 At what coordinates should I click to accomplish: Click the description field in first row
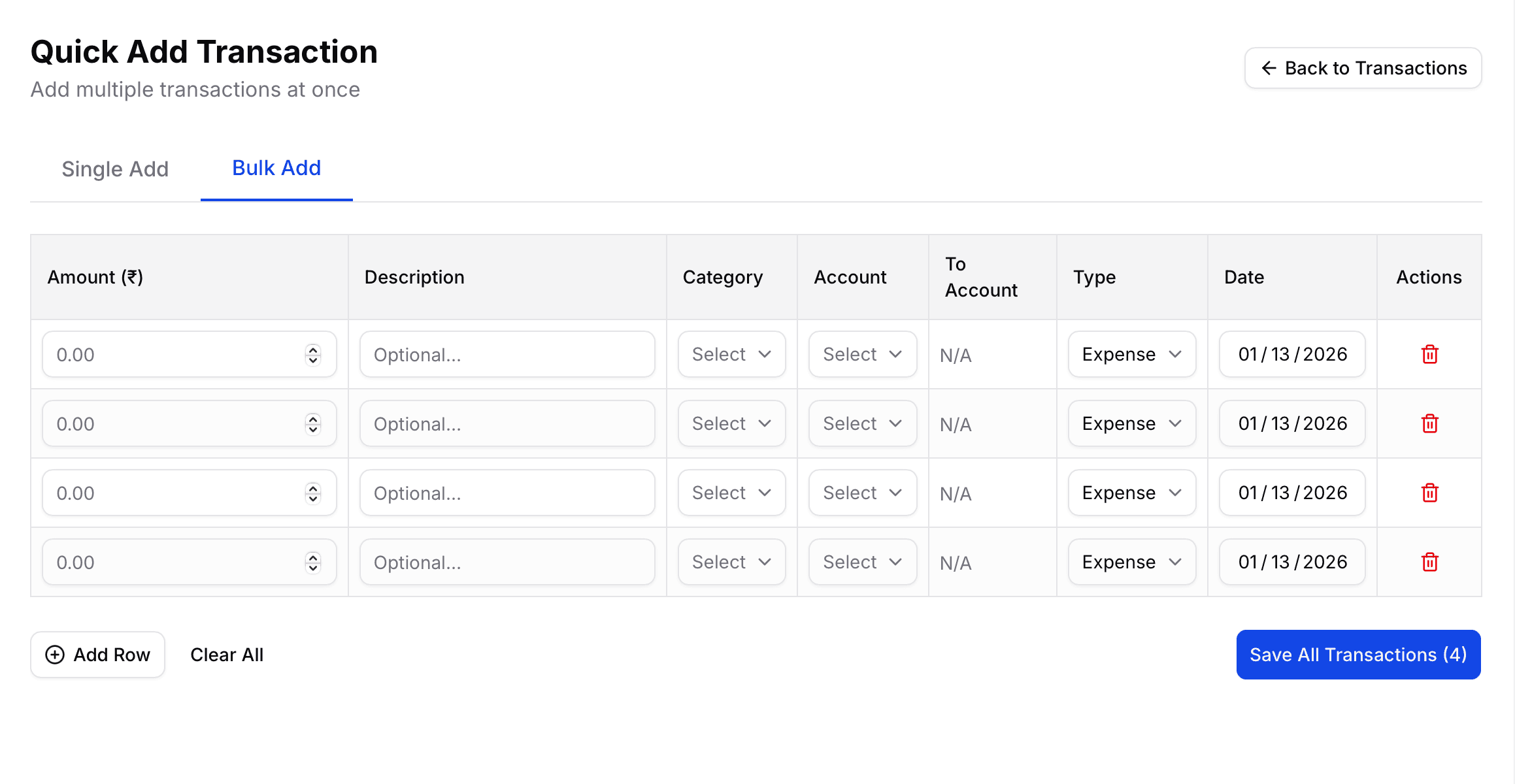click(507, 355)
